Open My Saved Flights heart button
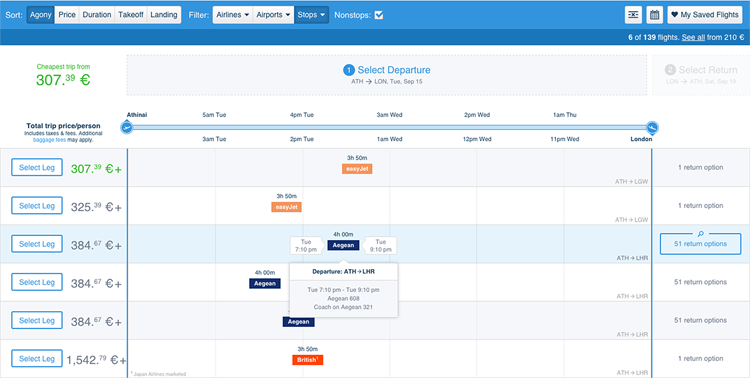The image size is (750, 378). tap(705, 15)
